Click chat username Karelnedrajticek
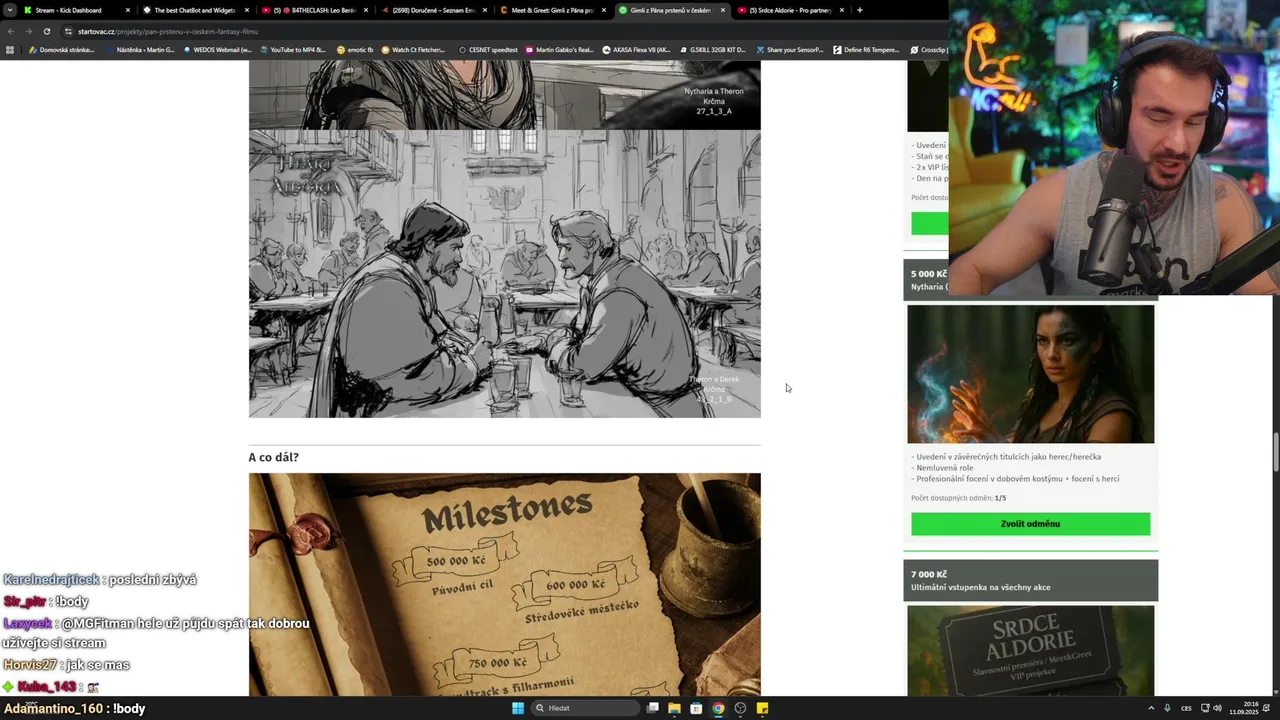Image resolution: width=1280 pixels, height=720 pixels. (x=51, y=580)
